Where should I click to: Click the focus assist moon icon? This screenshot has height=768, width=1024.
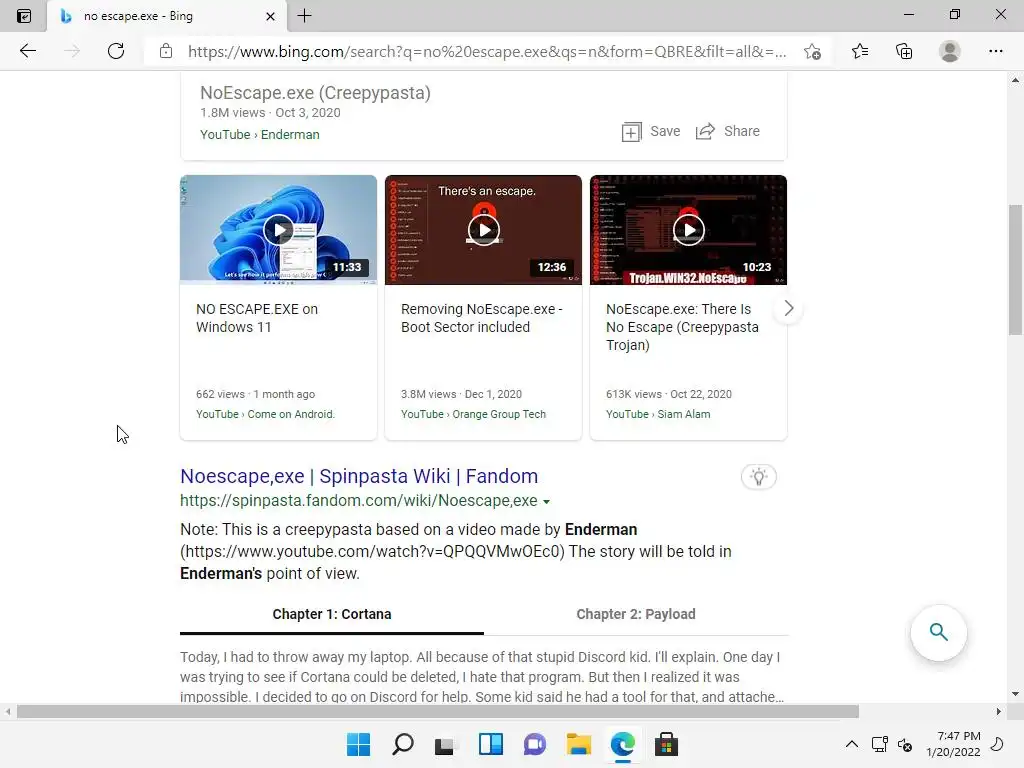tap(997, 744)
